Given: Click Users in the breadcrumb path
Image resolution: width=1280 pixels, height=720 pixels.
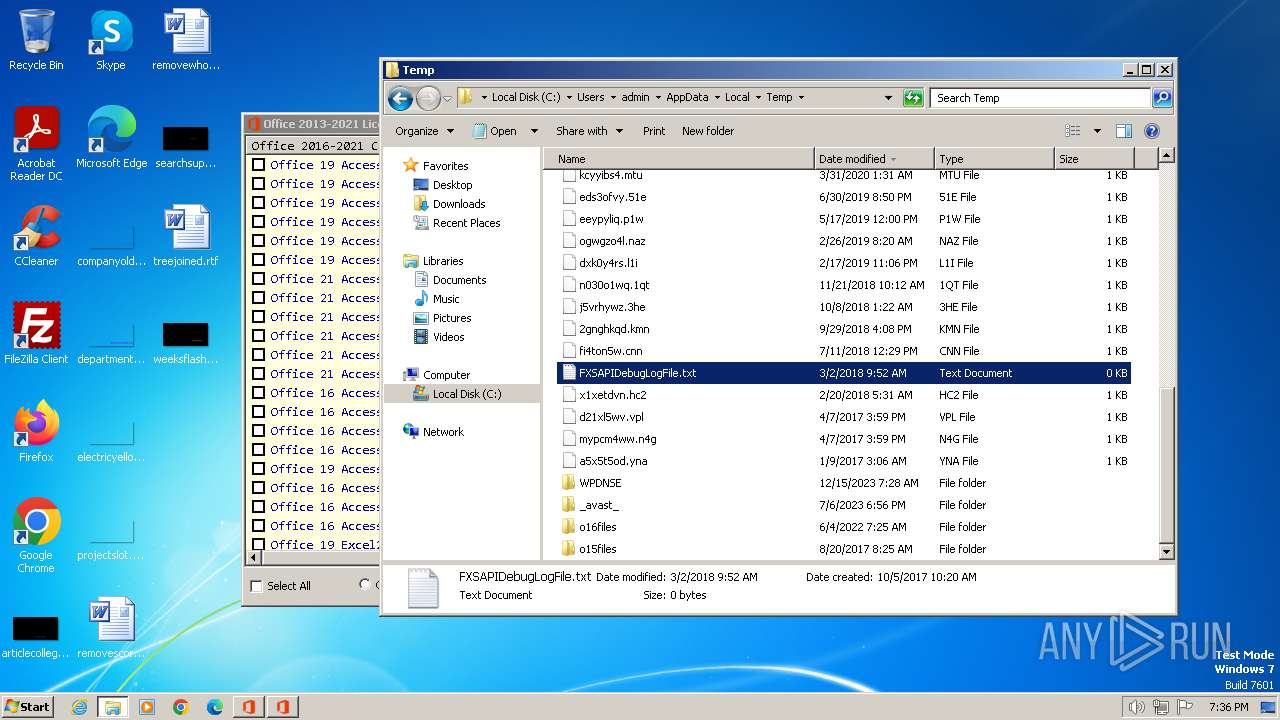Looking at the screenshot, I should pos(591,98).
